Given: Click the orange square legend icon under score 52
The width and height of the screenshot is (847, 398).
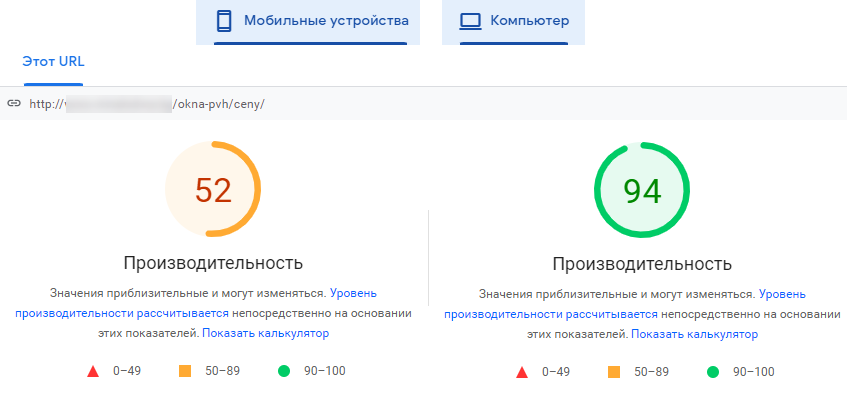Looking at the screenshot, I should click(x=185, y=371).
